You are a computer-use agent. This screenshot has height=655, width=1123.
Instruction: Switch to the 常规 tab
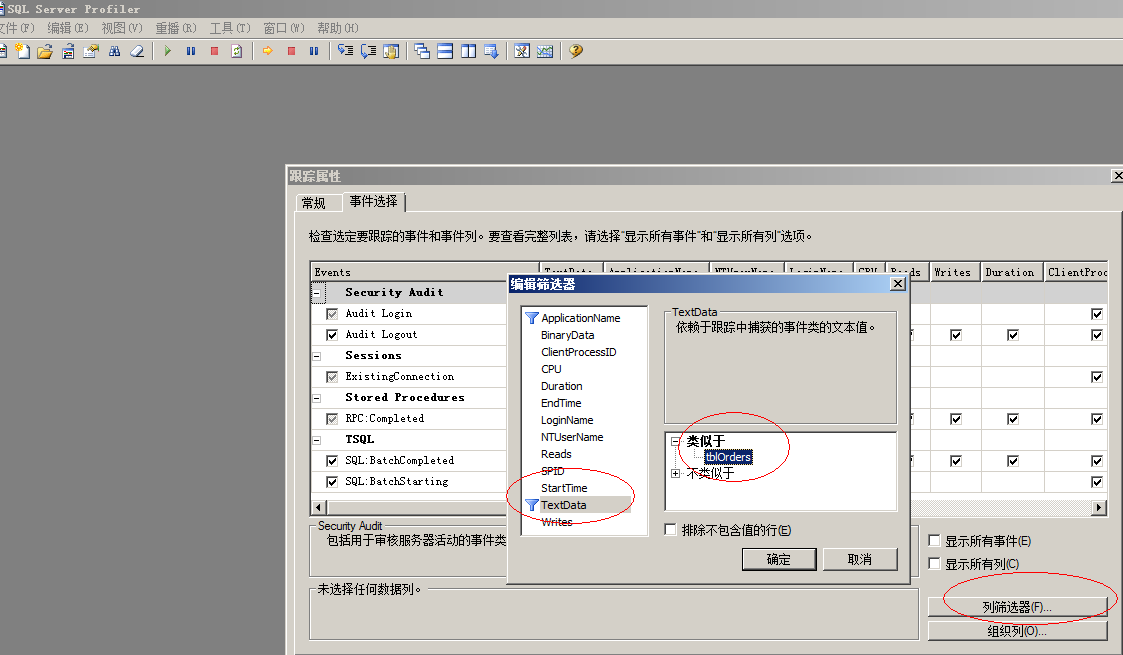point(314,203)
